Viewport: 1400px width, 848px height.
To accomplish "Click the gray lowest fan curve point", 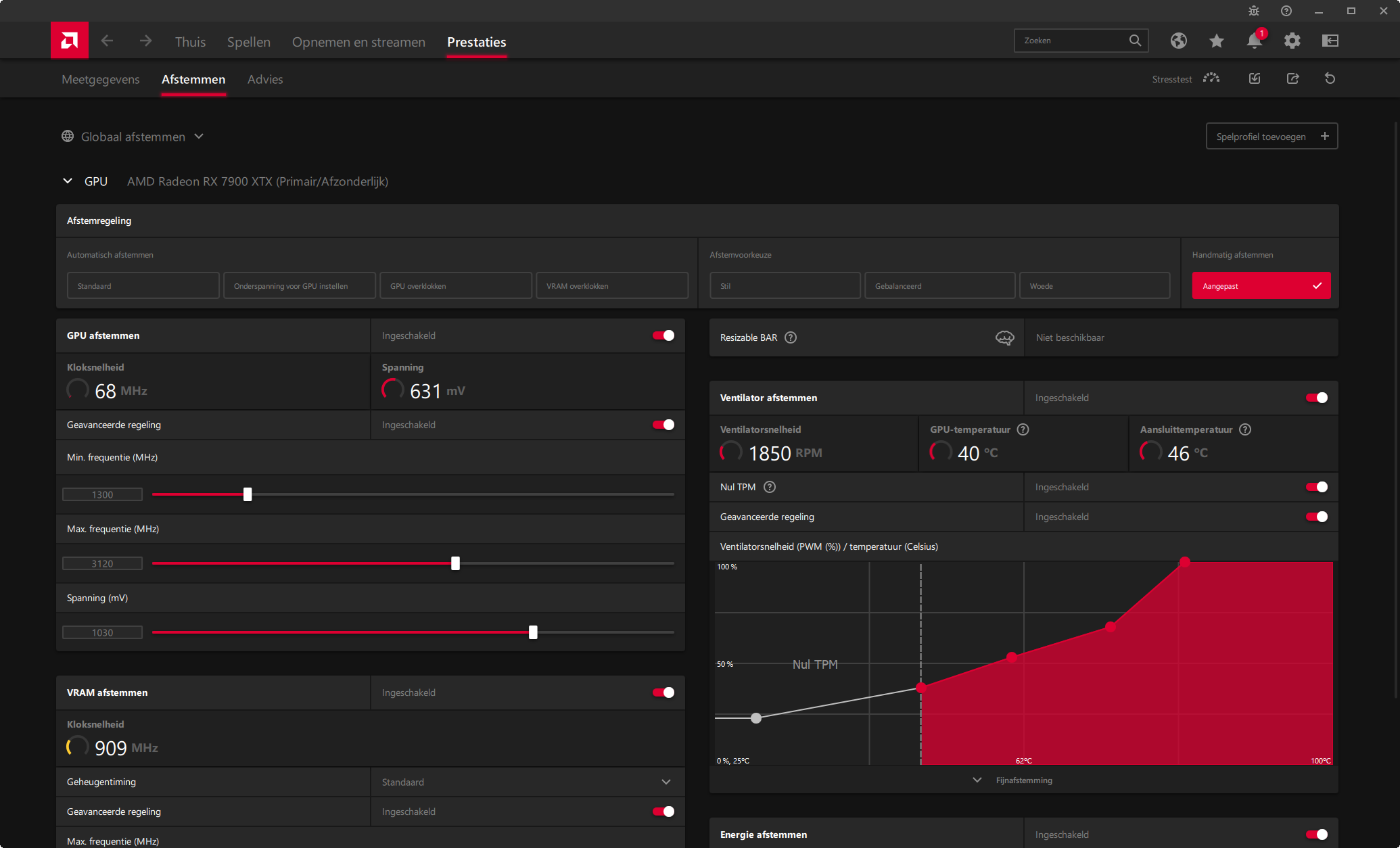I will (756, 718).
